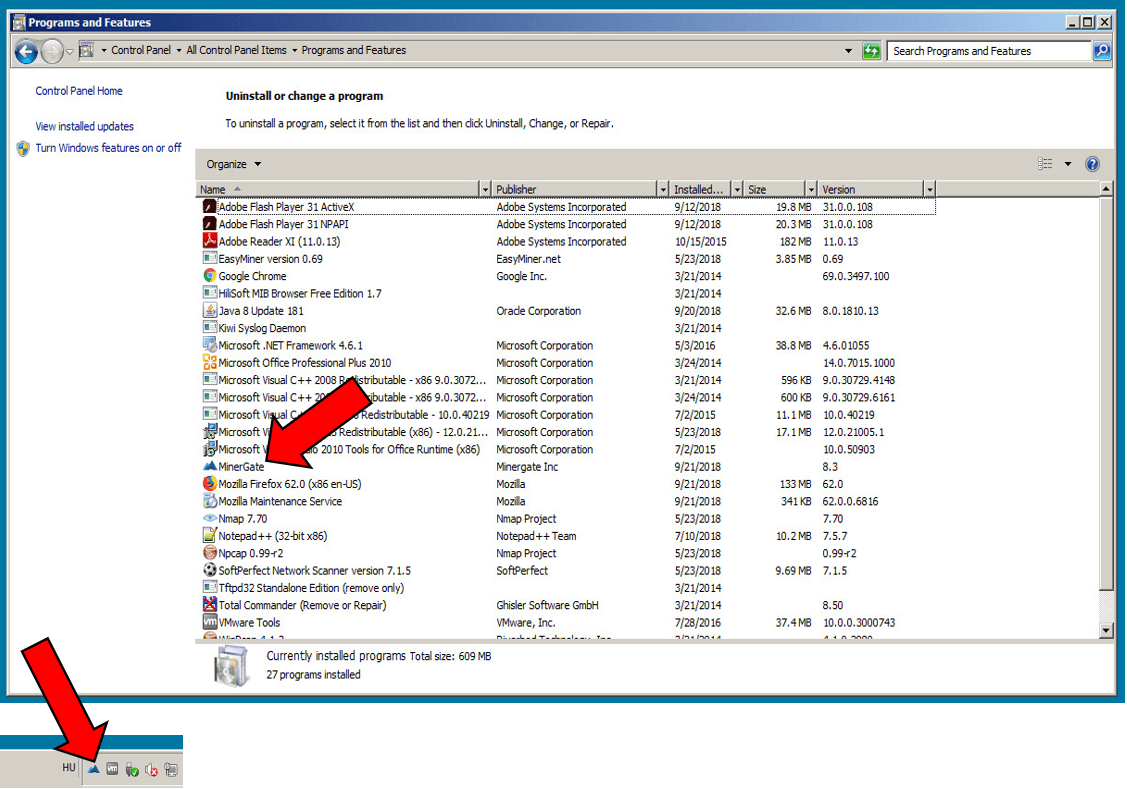Open the Control Panel Home link
This screenshot has height=789, width=1127.
(79, 91)
